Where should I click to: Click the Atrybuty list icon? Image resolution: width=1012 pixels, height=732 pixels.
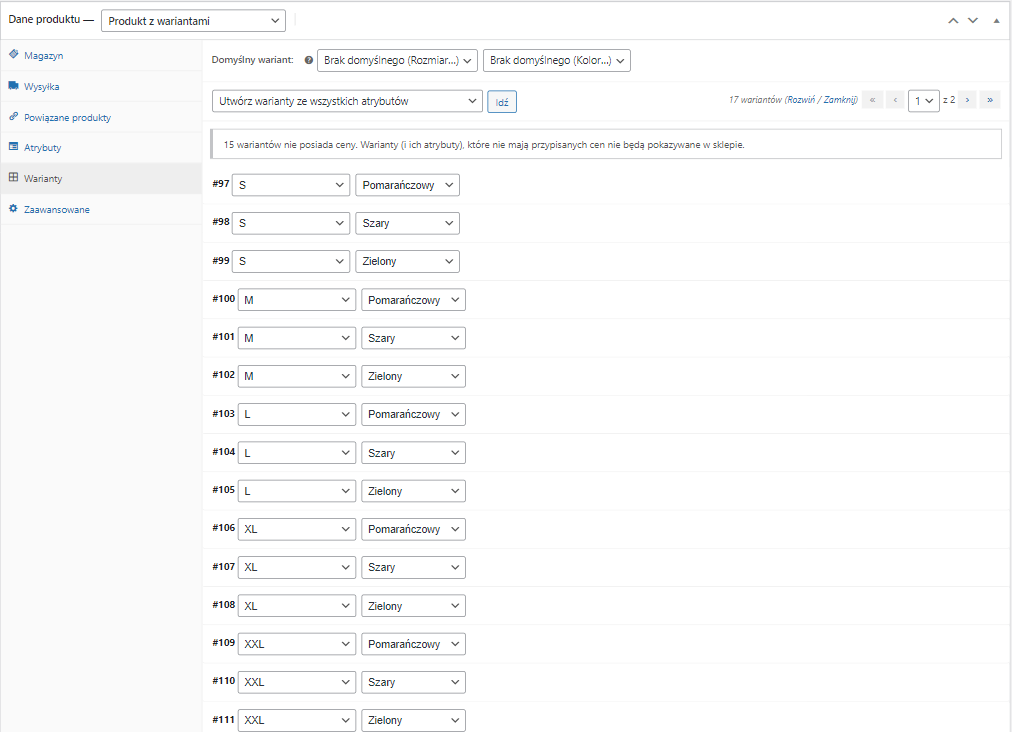point(13,147)
